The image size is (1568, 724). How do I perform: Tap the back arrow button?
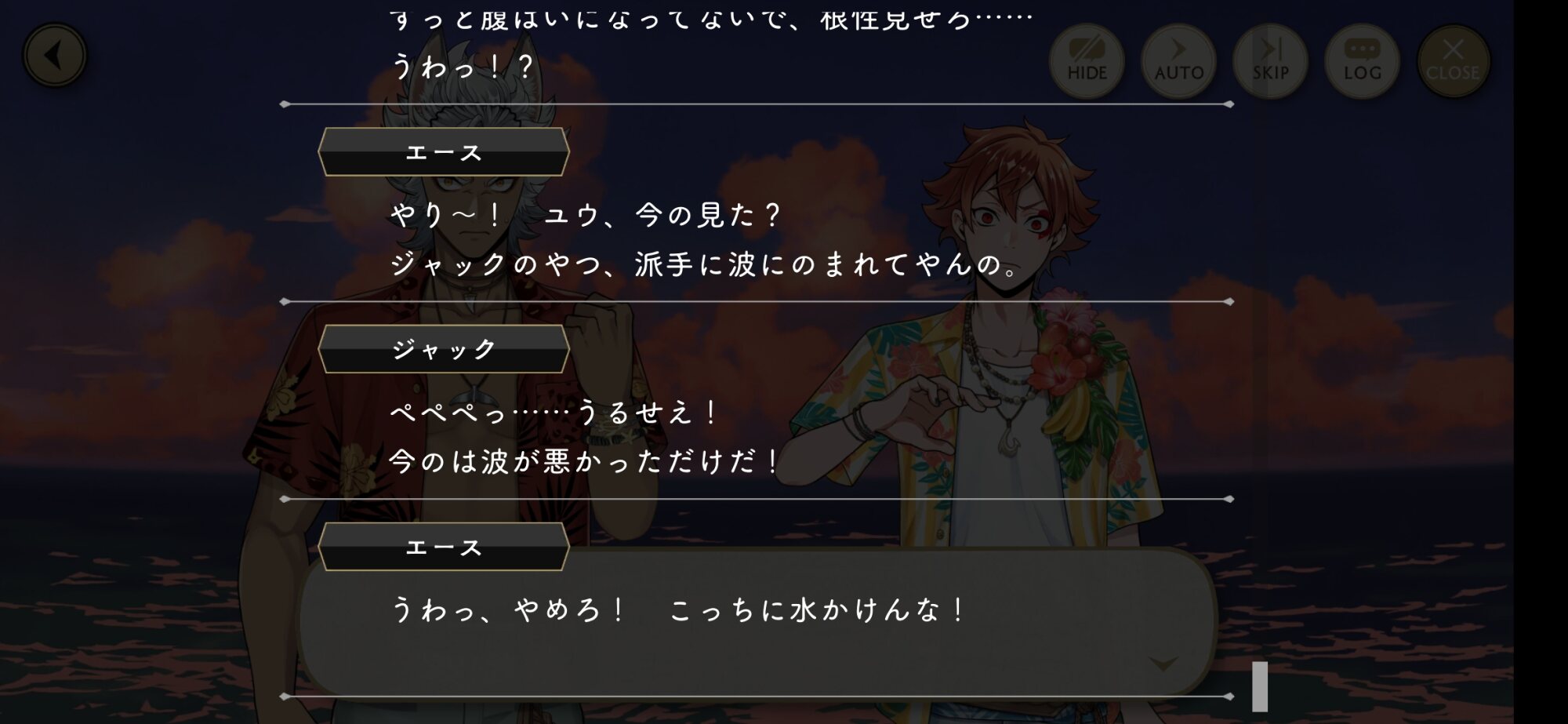tap(54, 56)
